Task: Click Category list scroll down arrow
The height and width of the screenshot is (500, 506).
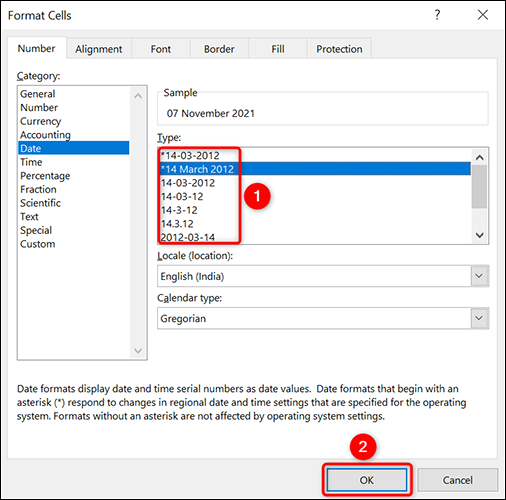Action: (x=138, y=351)
